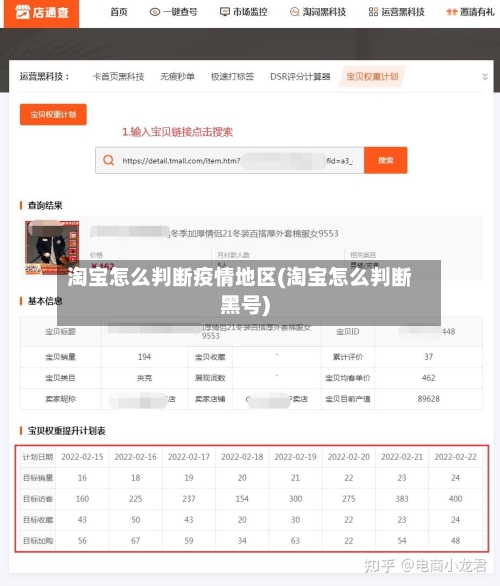Click the magnifier icon in the search box
This screenshot has height=586, width=500.
[x=108, y=160]
